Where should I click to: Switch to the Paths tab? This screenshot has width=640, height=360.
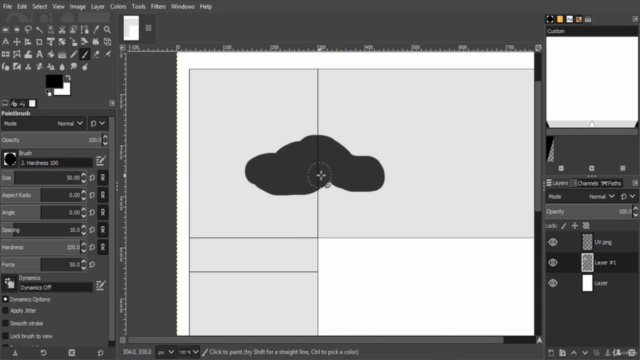[x=611, y=183]
